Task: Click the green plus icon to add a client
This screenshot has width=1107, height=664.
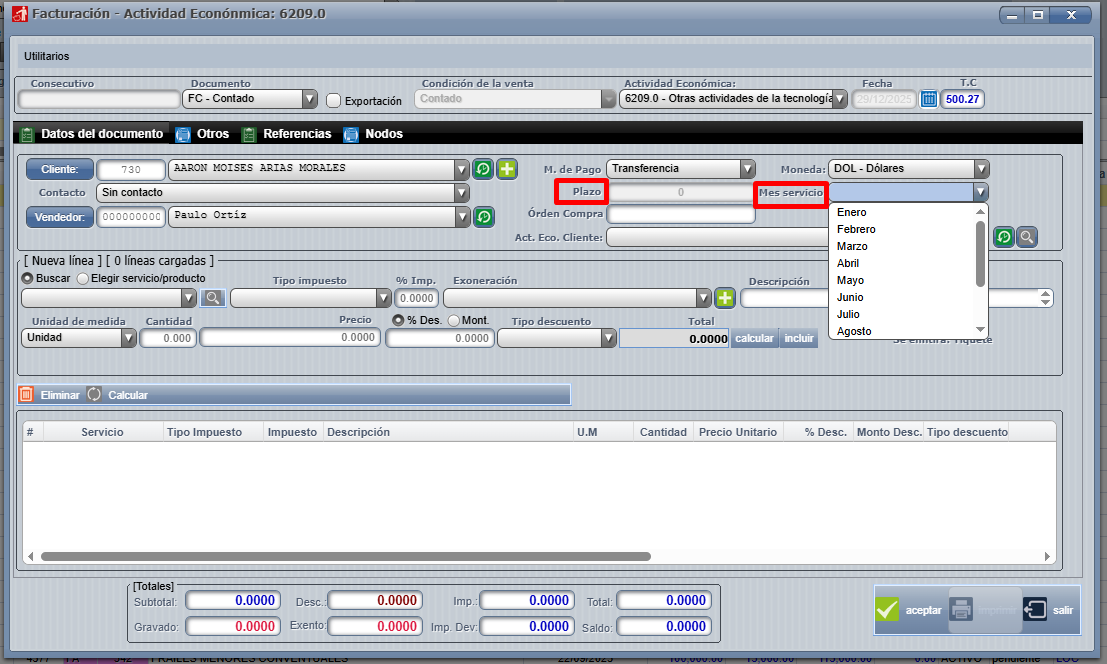Action: (x=507, y=169)
